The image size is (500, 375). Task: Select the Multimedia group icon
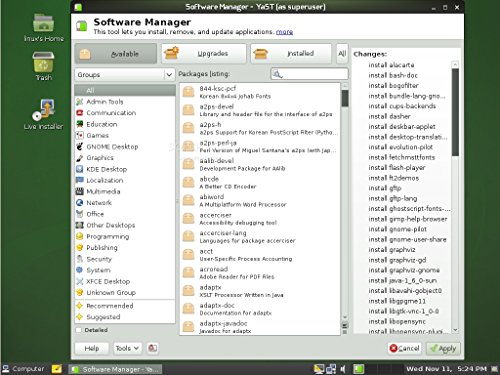(79, 191)
